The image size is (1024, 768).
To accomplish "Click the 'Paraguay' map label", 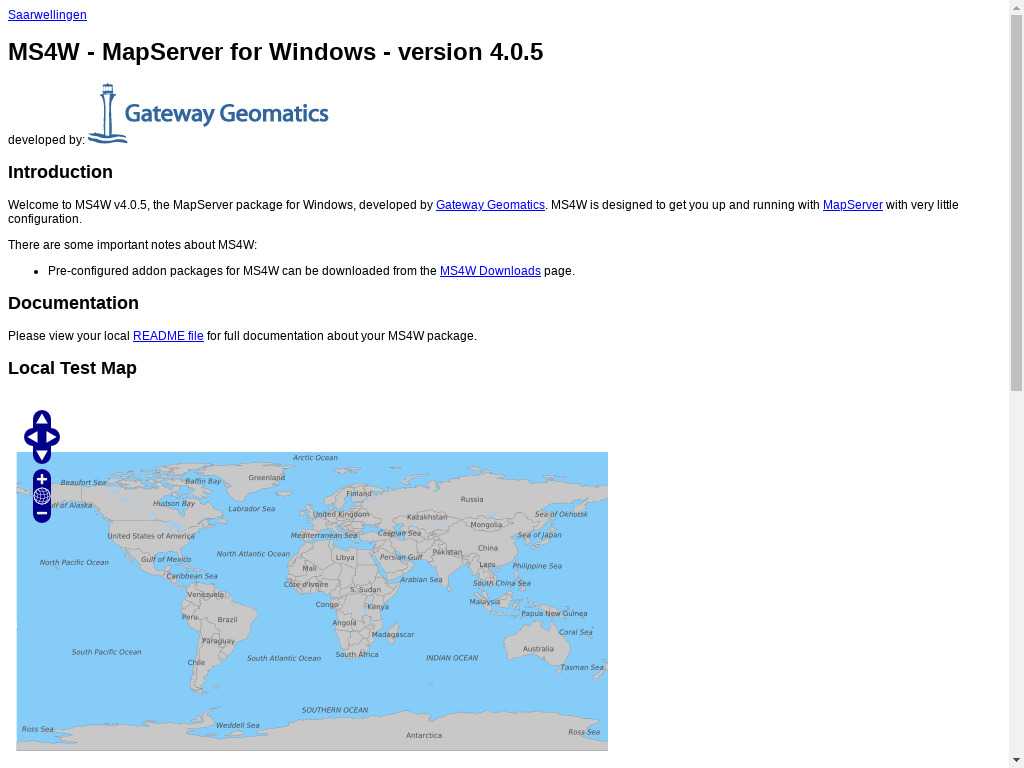I will tap(218, 641).
